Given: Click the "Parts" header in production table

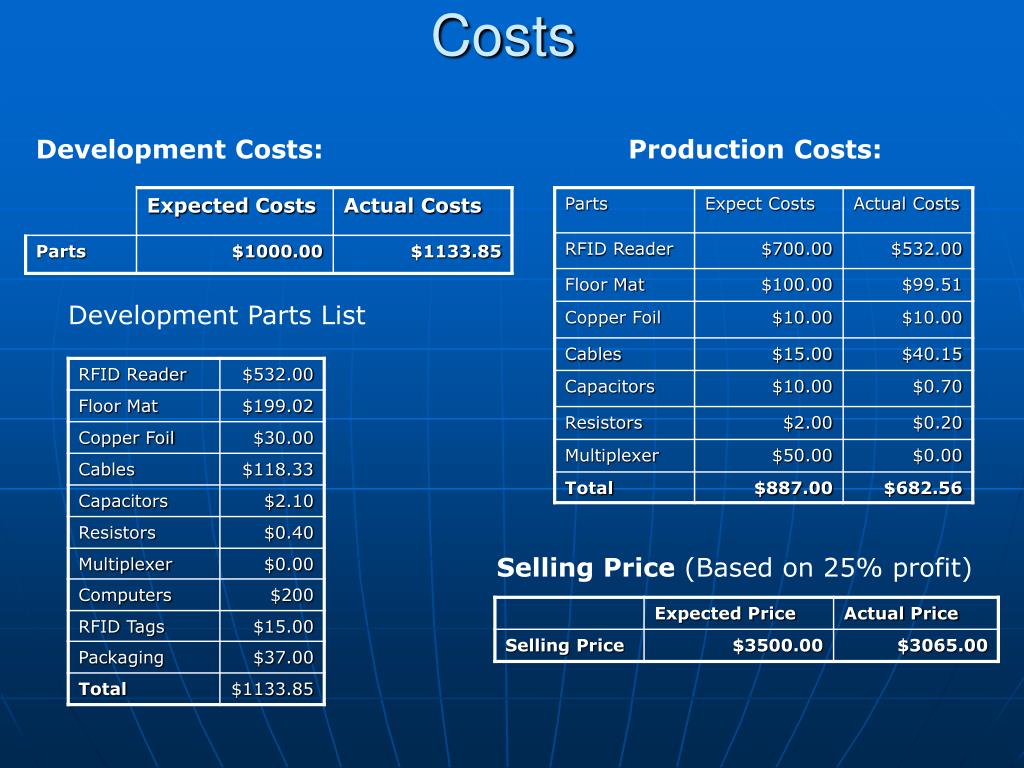Looking at the screenshot, I should click(586, 204).
